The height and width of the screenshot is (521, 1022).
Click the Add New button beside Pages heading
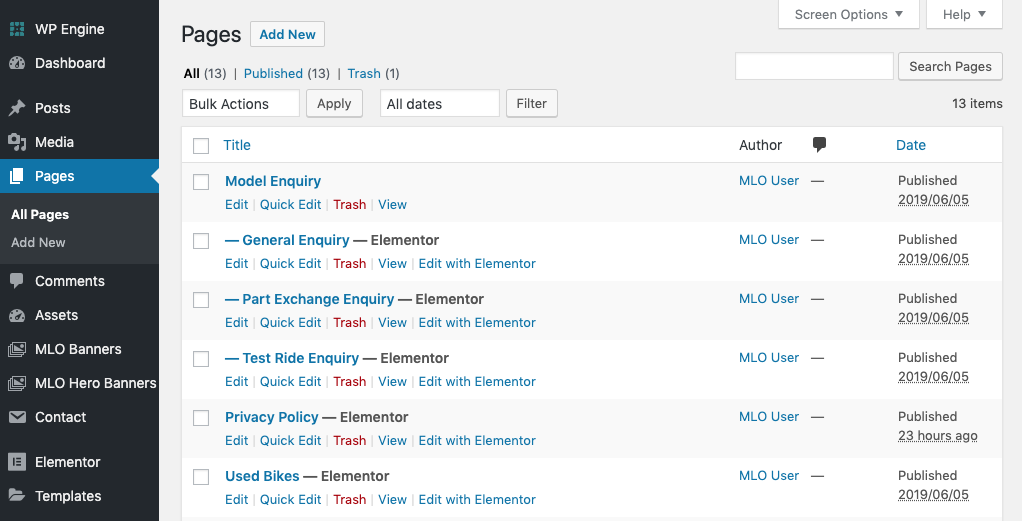(287, 35)
